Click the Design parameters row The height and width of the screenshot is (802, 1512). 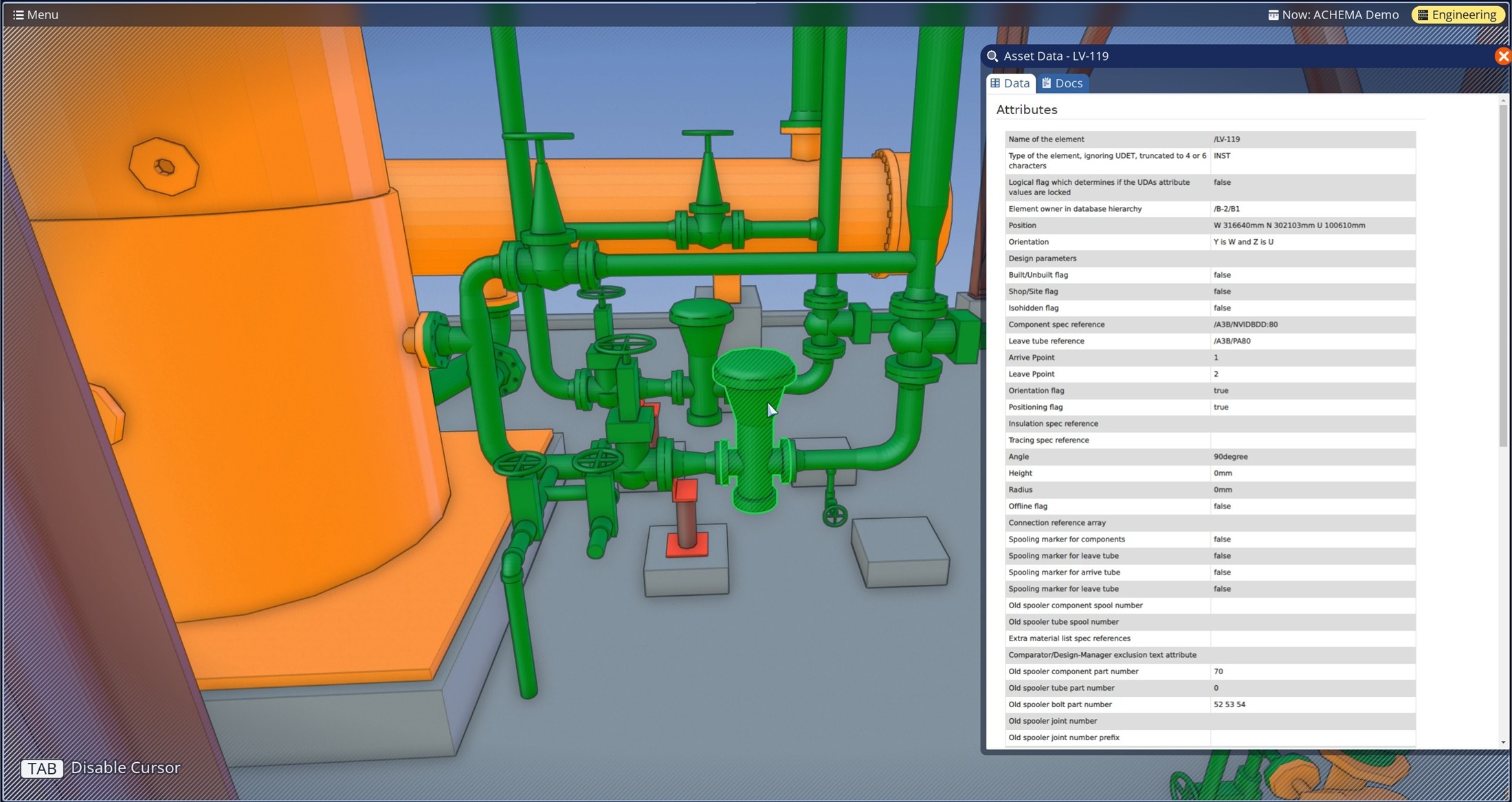click(x=1210, y=258)
